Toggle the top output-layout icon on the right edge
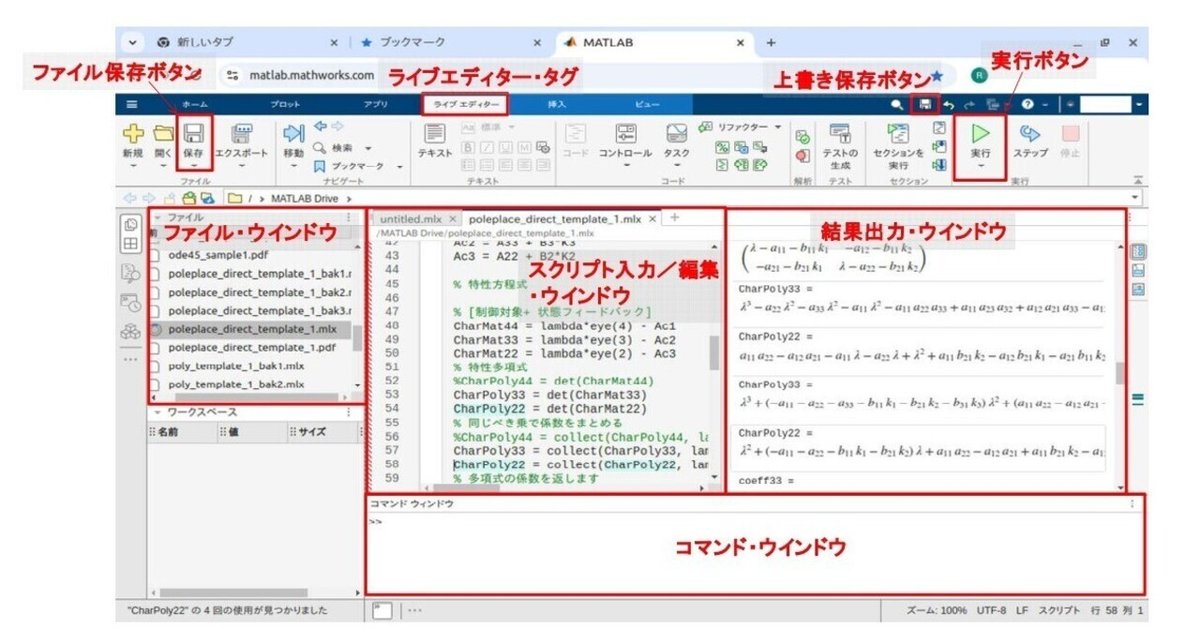Screen dimensions: 1200x629 click(x=1138, y=252)
